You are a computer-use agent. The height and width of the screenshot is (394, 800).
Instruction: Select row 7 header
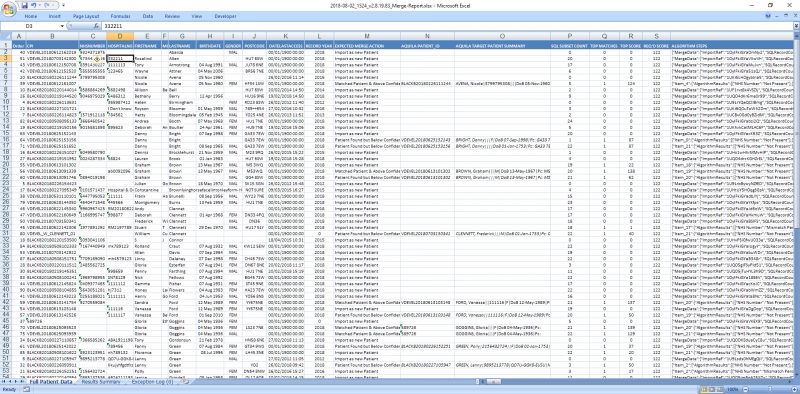pos(6,83)
